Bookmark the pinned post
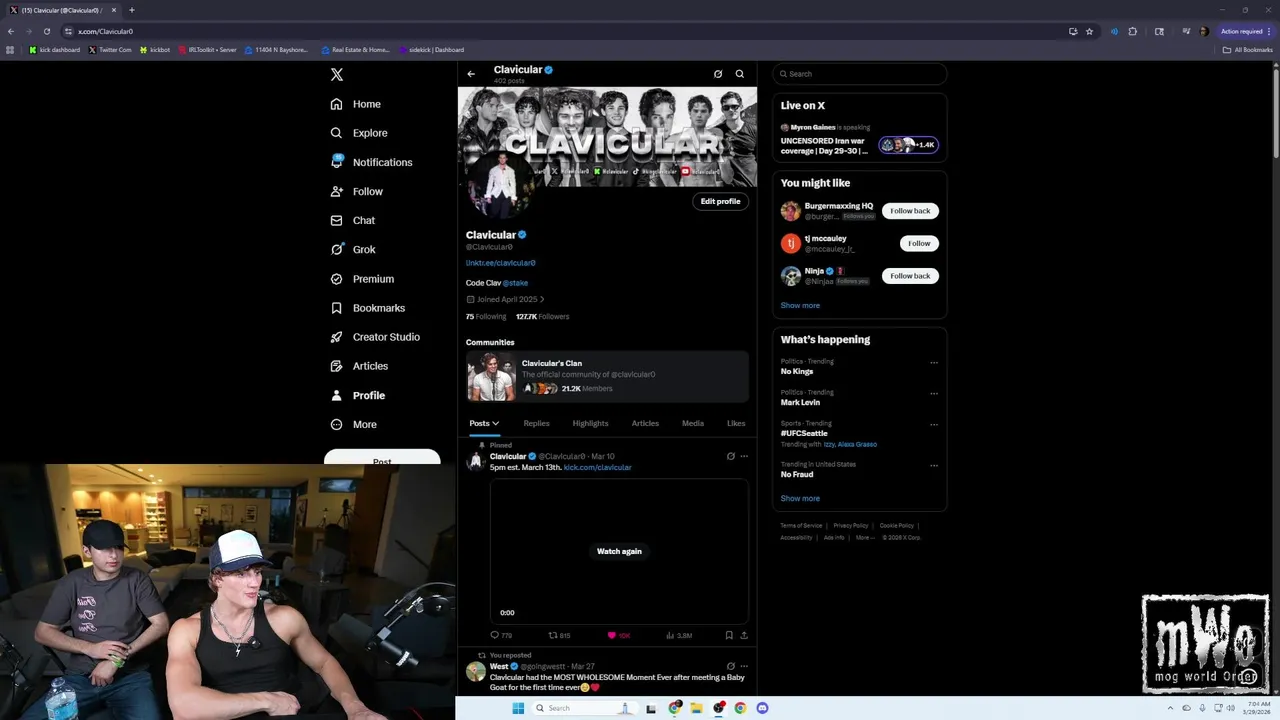Image resolution: width=1280 pixels, height=720 pixels. click(x=729, y=635)
